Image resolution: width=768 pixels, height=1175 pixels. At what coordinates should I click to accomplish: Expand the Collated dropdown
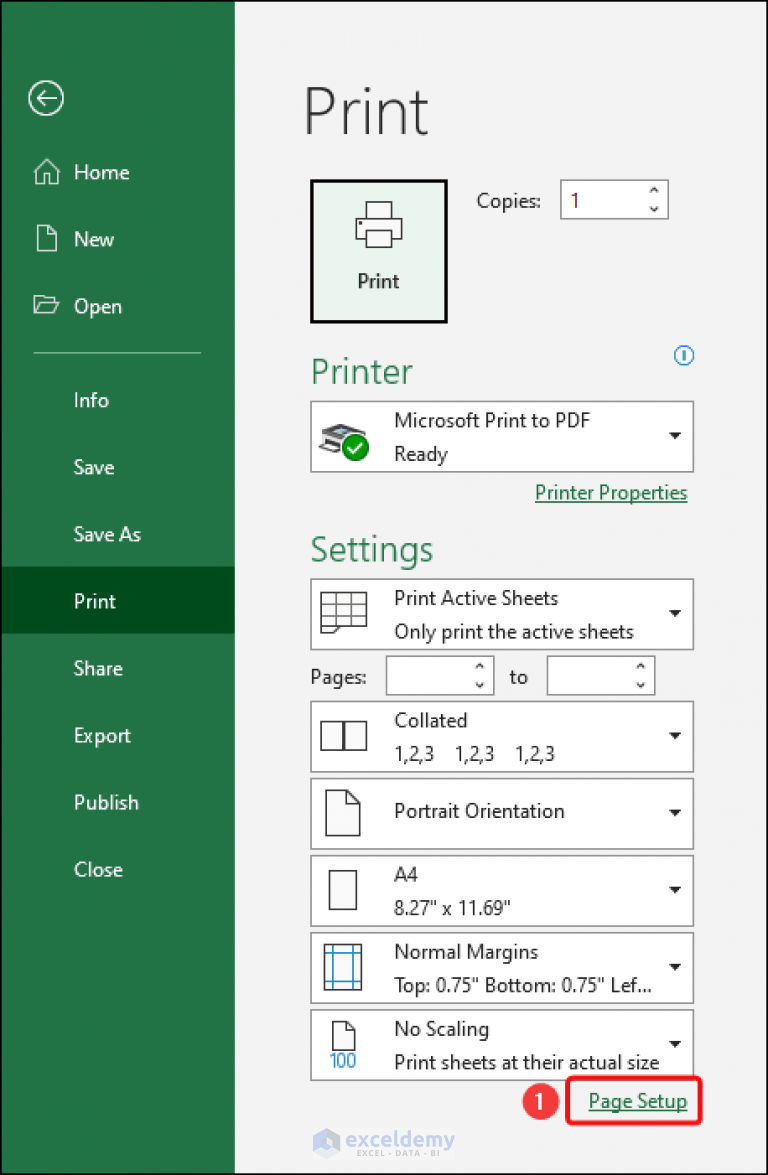(x=502, y=737)
